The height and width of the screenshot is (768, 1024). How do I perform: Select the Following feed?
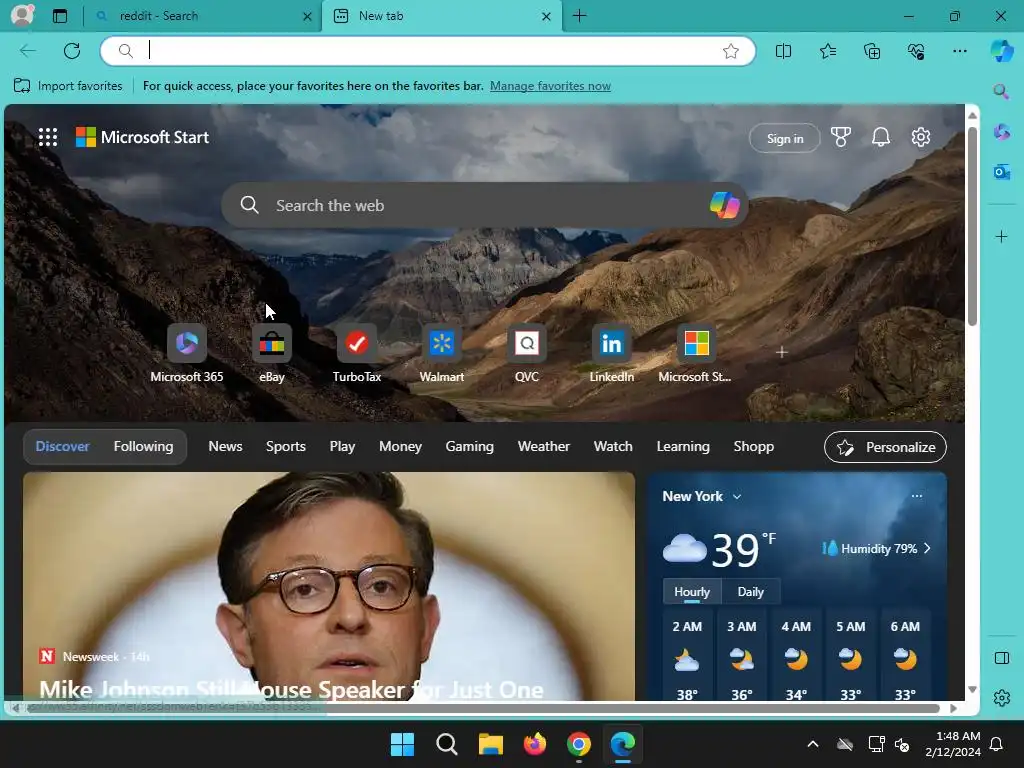[144, 447]
